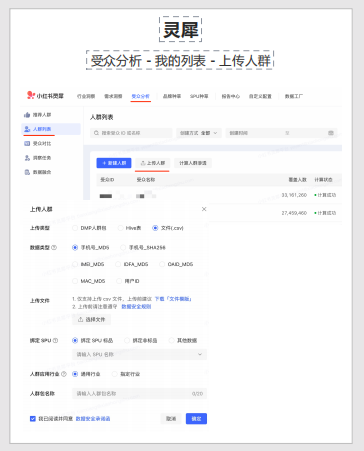The image size is (364, 451).
Task: Click the blue 确定 confirm button
Action: click(196, 419)
